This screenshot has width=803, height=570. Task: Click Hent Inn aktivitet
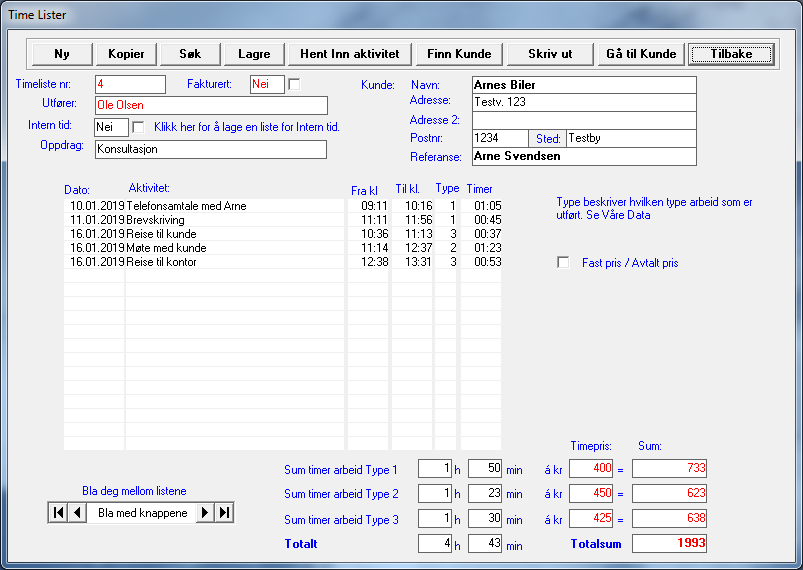click(x=350, y=54)
